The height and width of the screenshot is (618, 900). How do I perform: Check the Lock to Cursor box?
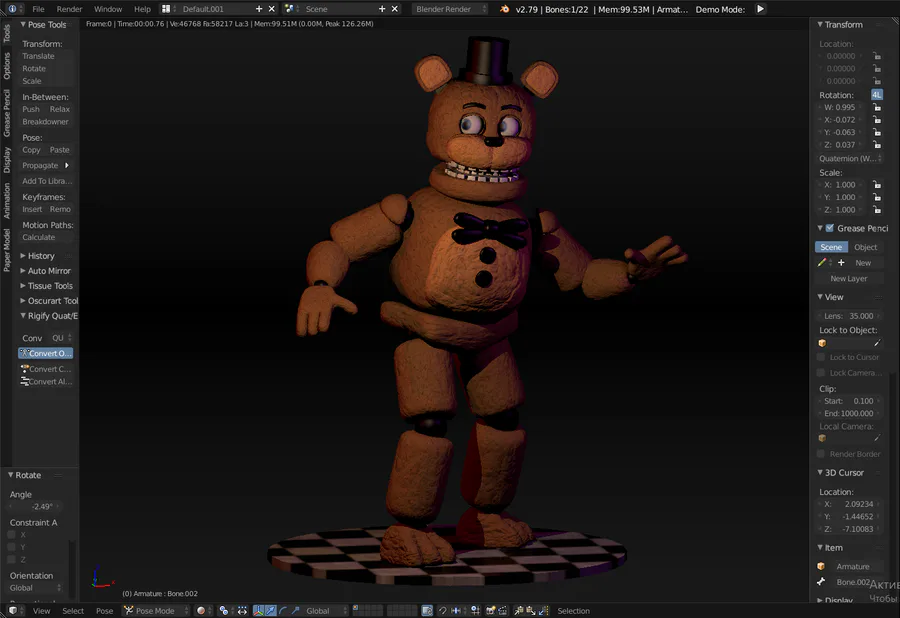coord(821,357)
